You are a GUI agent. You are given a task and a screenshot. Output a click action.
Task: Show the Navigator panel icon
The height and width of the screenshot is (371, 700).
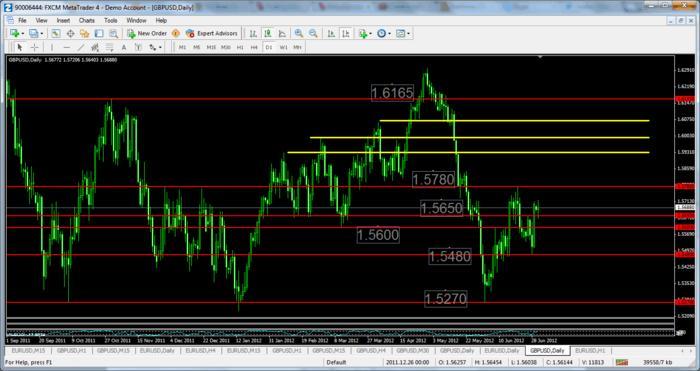click(84, 33)
